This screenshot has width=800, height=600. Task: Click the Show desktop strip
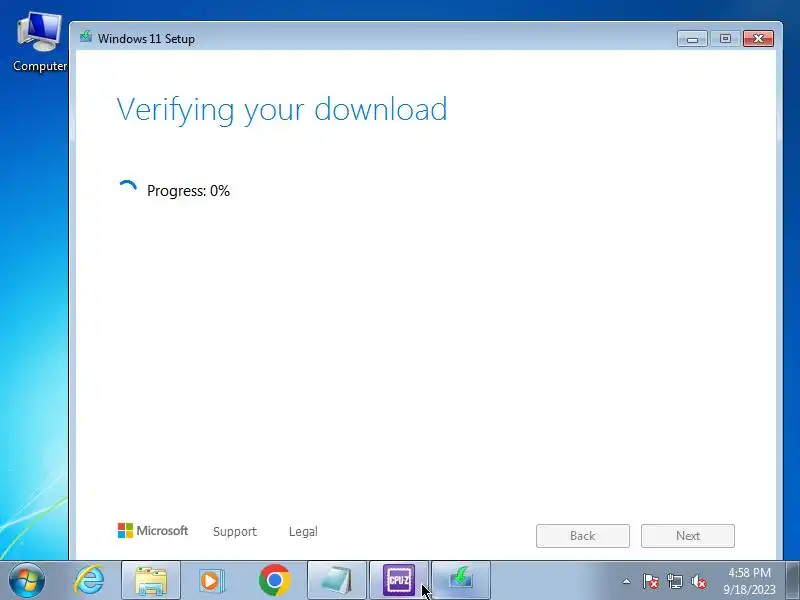(793, 580)
